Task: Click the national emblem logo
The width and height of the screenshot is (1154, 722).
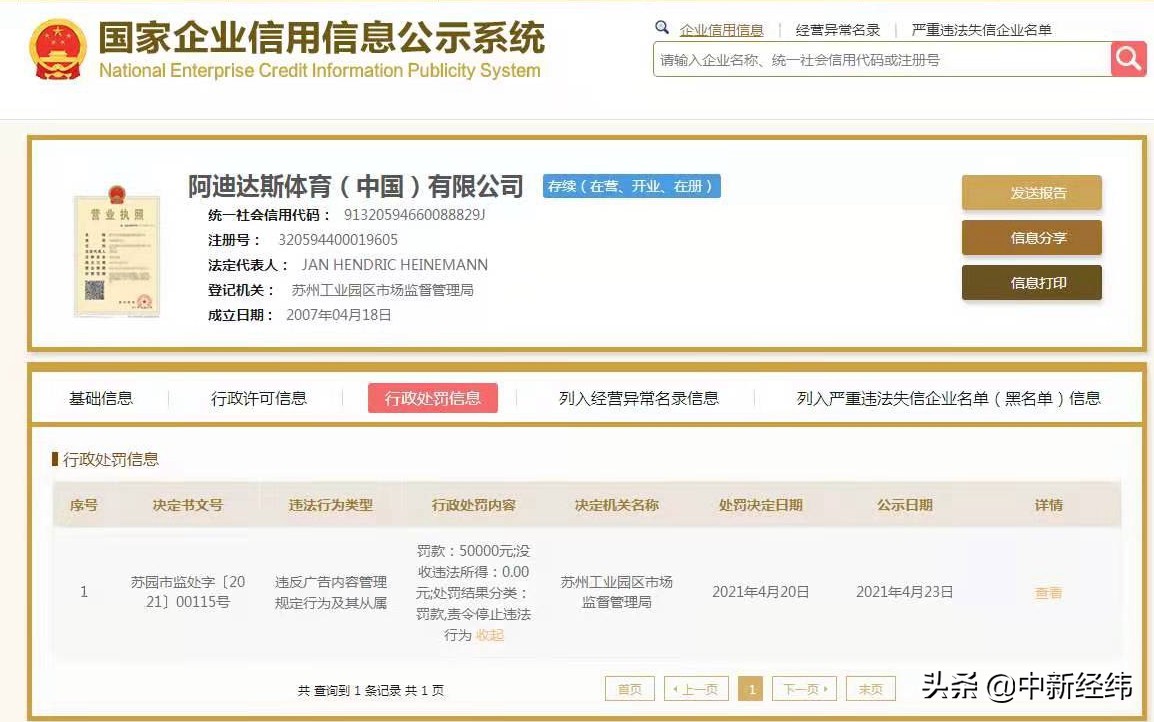Action: [x=57, y=49]
